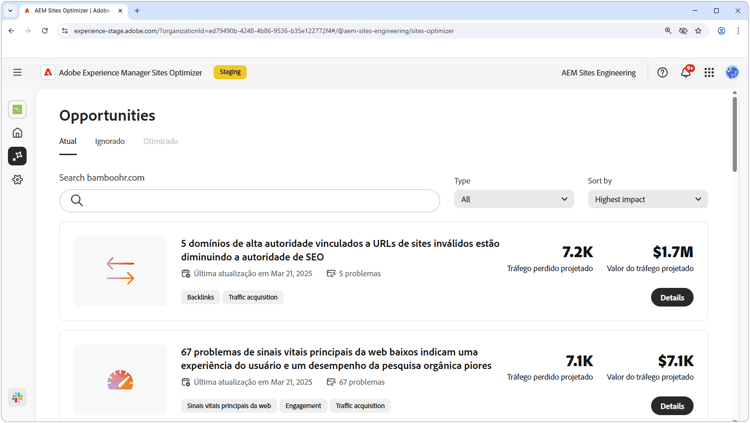
Task: Open the user profile avatar
Action: click(732, 72)
